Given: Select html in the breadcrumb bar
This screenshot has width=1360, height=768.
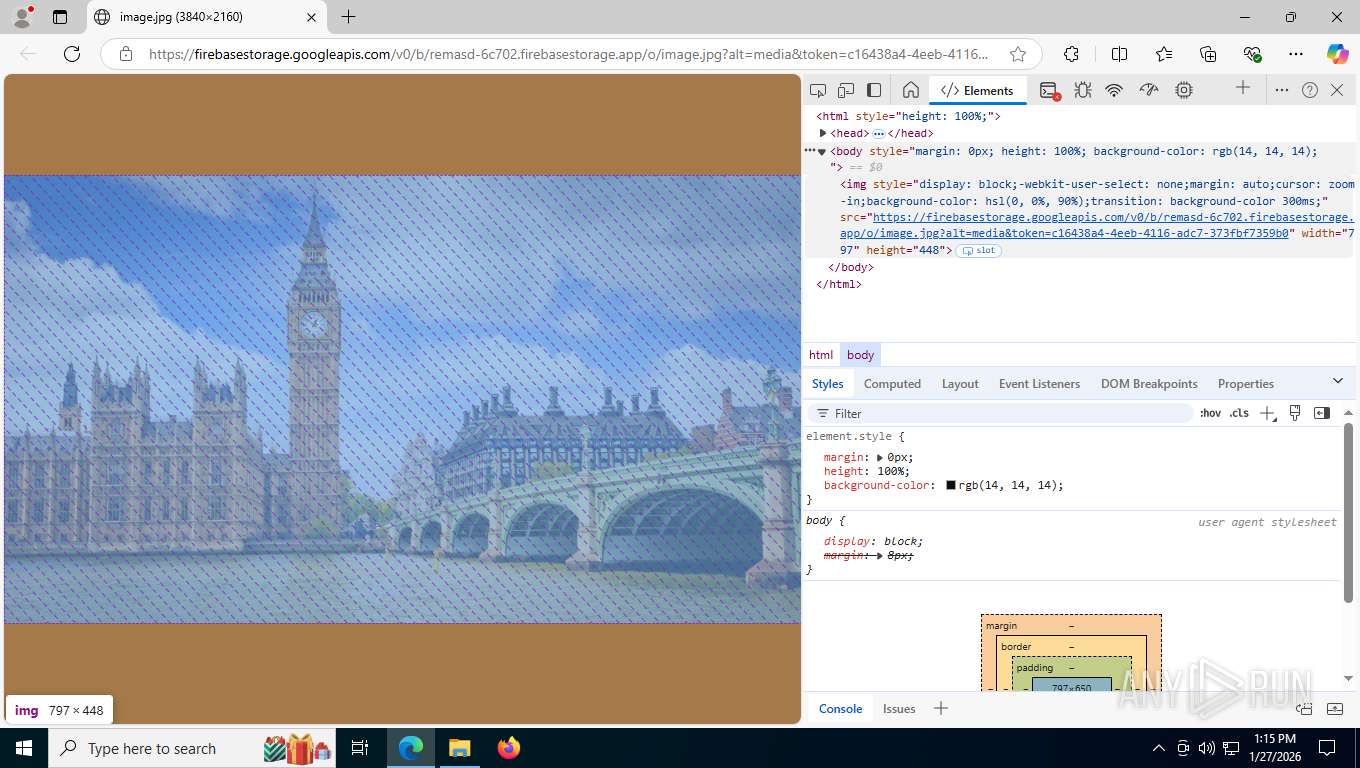Looking at the screenshot, I should 821,355.
